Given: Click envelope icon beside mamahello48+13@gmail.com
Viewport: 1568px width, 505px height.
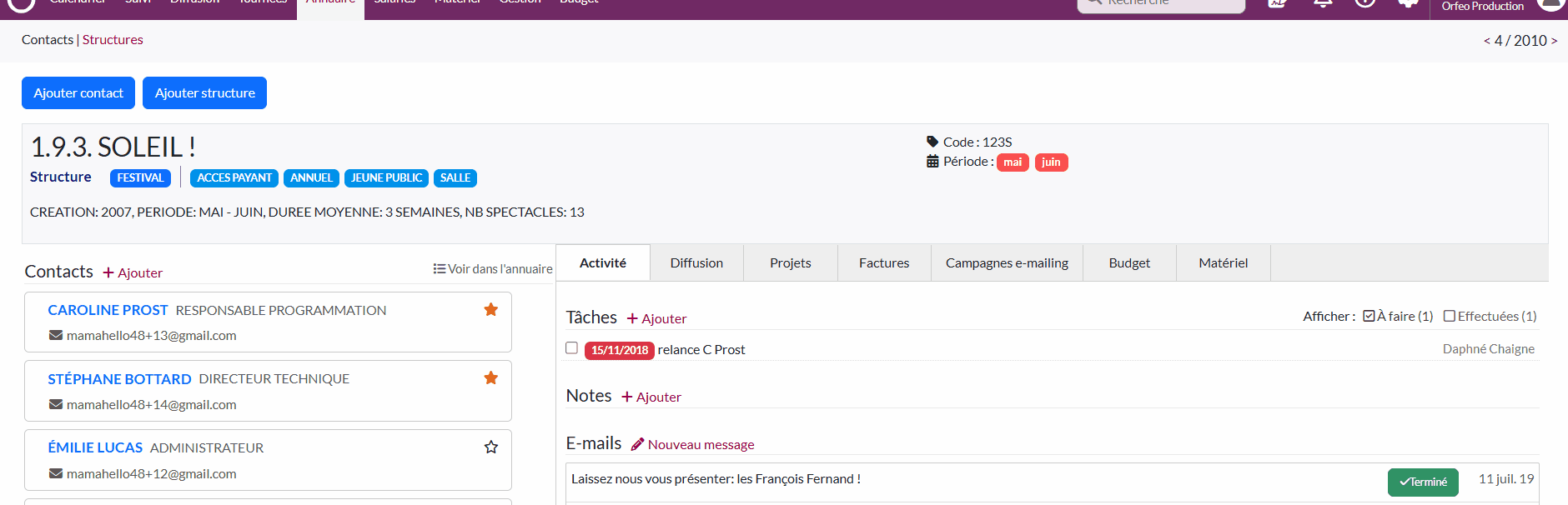Looking at the screenshot, I should point(56,335).
